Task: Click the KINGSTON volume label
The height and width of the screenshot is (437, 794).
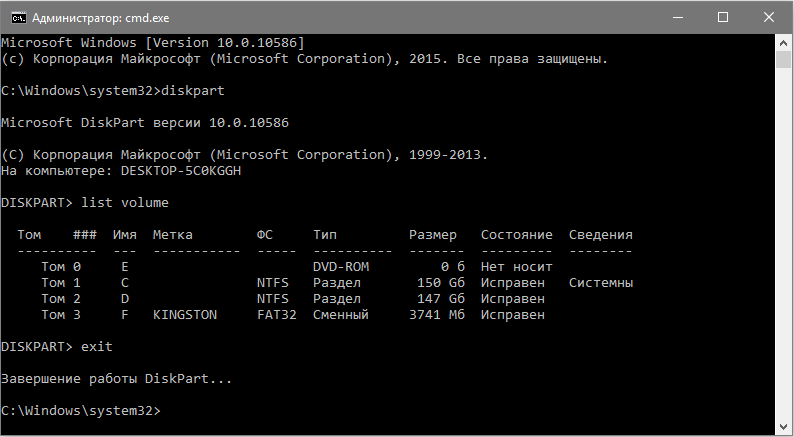Action: coord(185,315)
